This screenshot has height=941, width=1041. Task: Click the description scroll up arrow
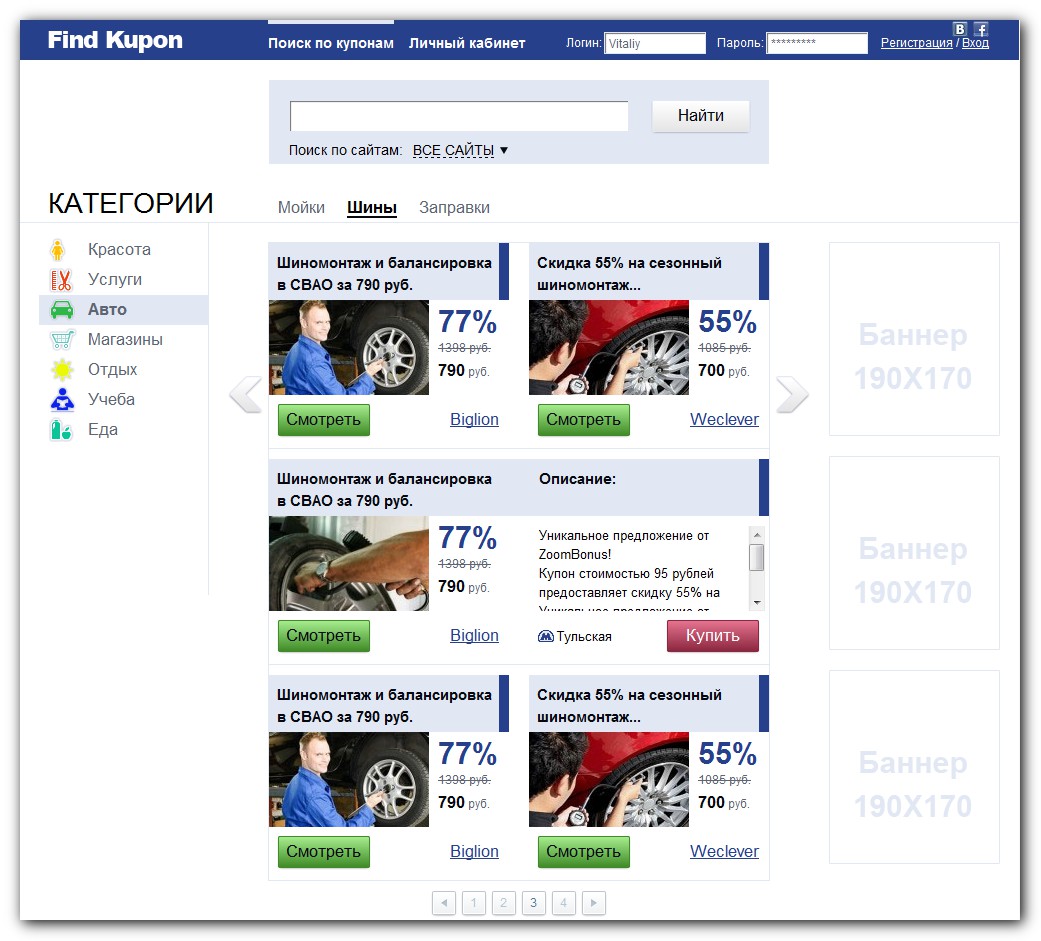756,535
